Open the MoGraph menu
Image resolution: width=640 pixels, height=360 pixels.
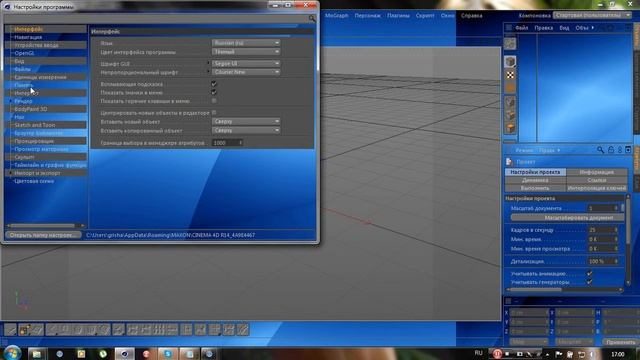337,16
